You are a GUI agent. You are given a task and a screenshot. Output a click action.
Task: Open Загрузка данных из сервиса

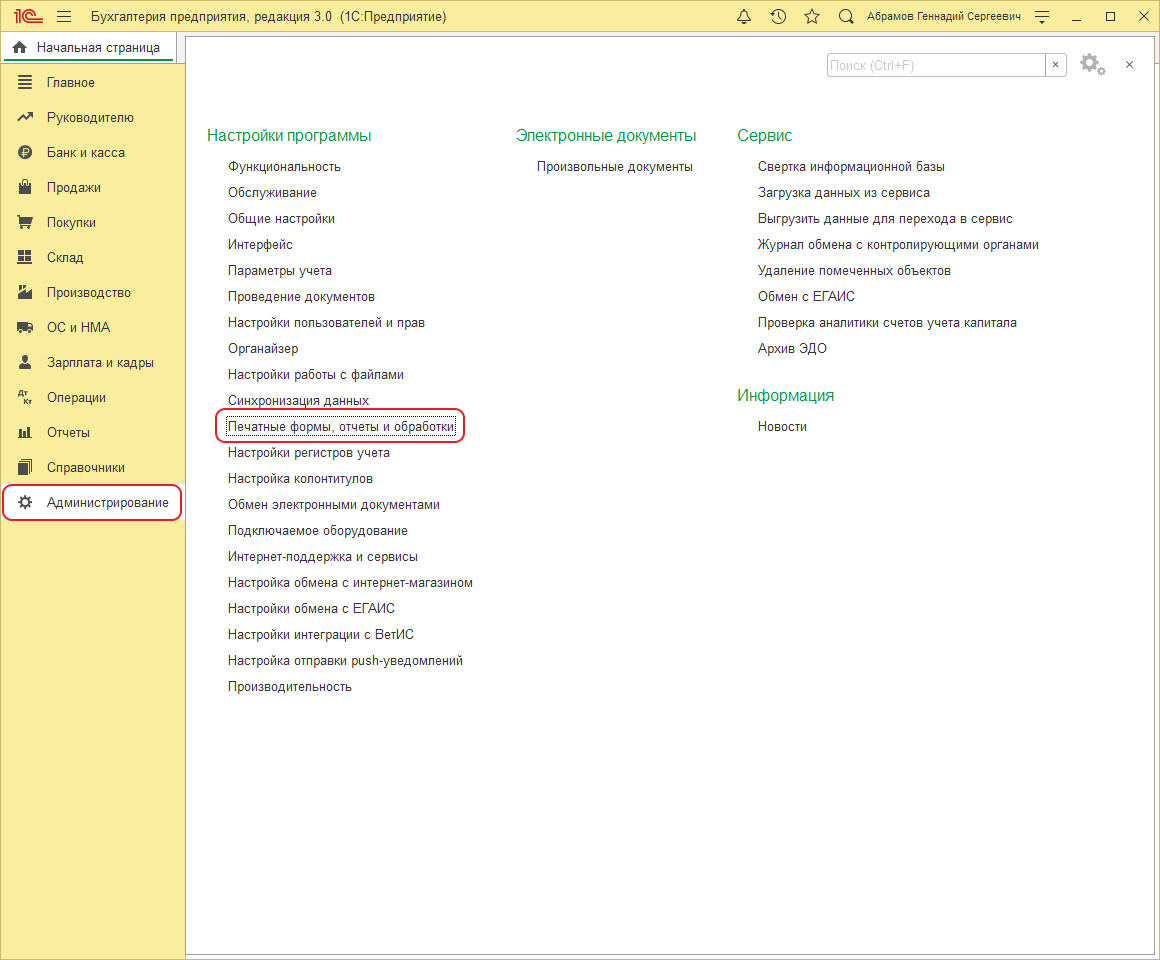(x=843, y=192)
